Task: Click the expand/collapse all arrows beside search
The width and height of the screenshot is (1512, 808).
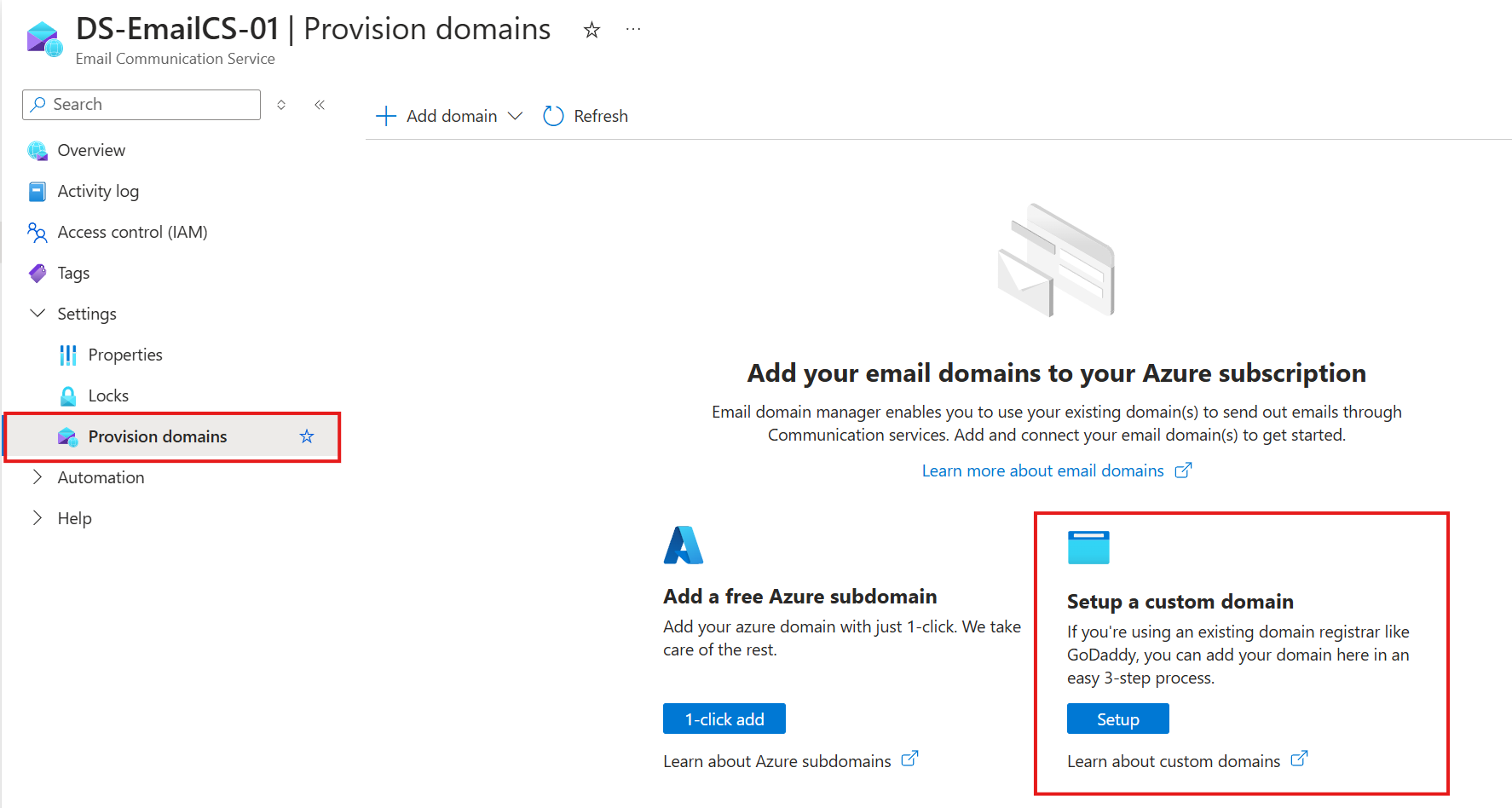Action: 281,105
